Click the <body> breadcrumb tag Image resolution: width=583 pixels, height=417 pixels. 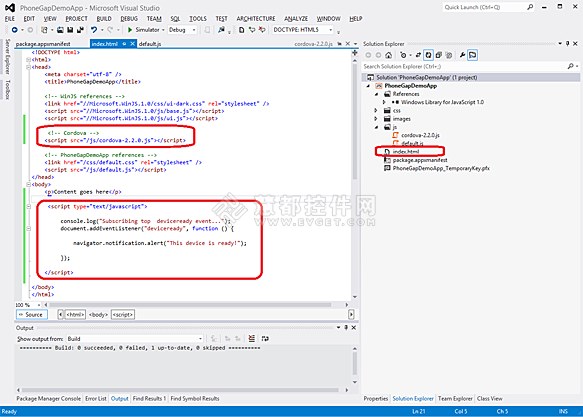tap(99, 315)
